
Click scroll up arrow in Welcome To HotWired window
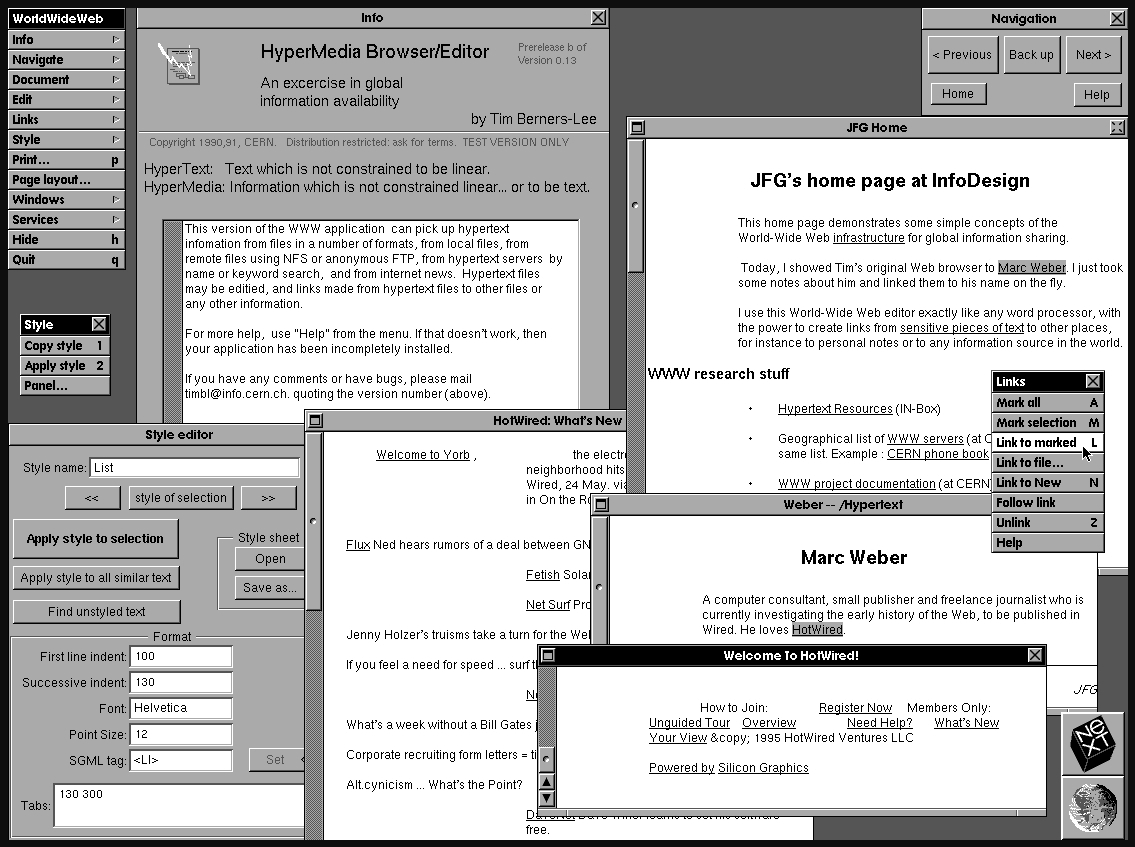(547, 781)
